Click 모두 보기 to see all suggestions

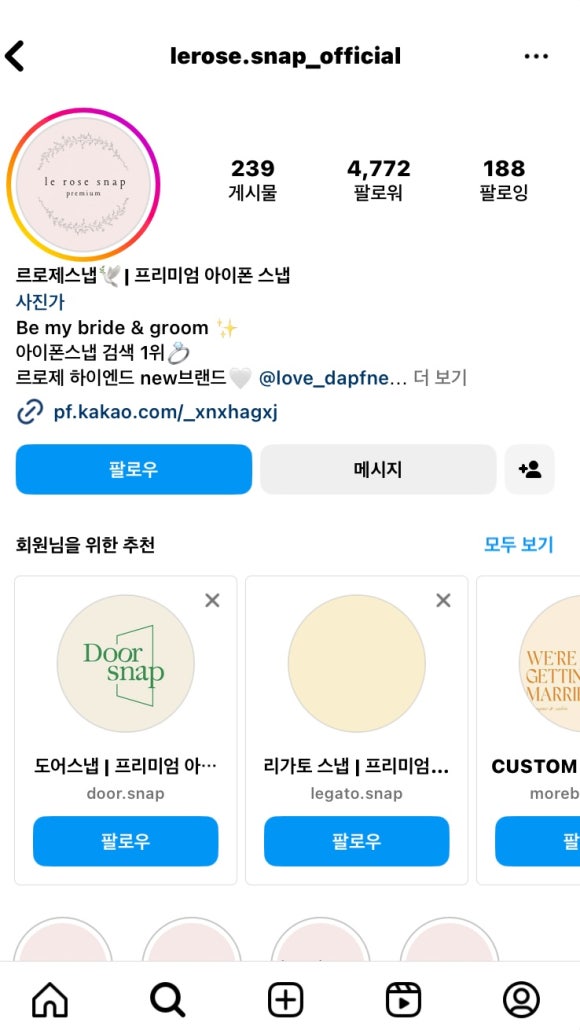(519, 545)
